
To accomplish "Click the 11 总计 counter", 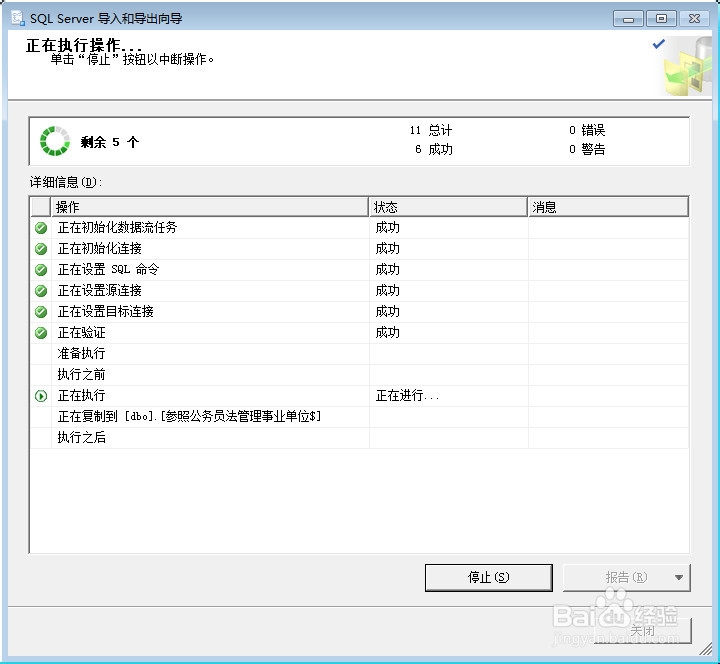I will pos(431,130).
